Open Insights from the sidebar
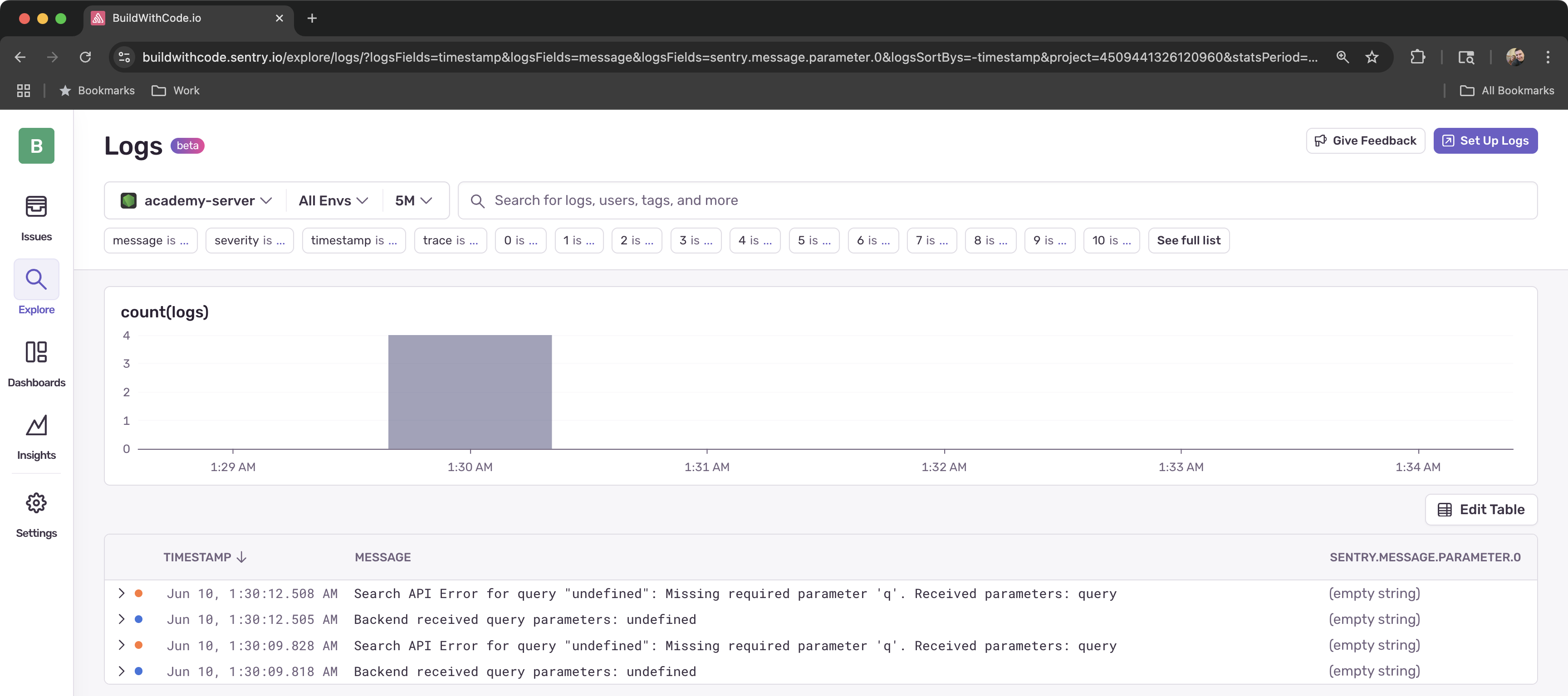The width and height of the screenshot is (1568, 696). (x=36, y=437)
